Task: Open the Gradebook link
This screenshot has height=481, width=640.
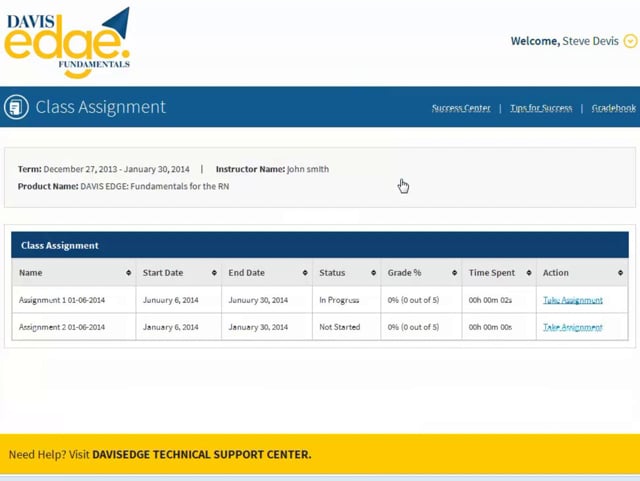Action: click(614, 108)
